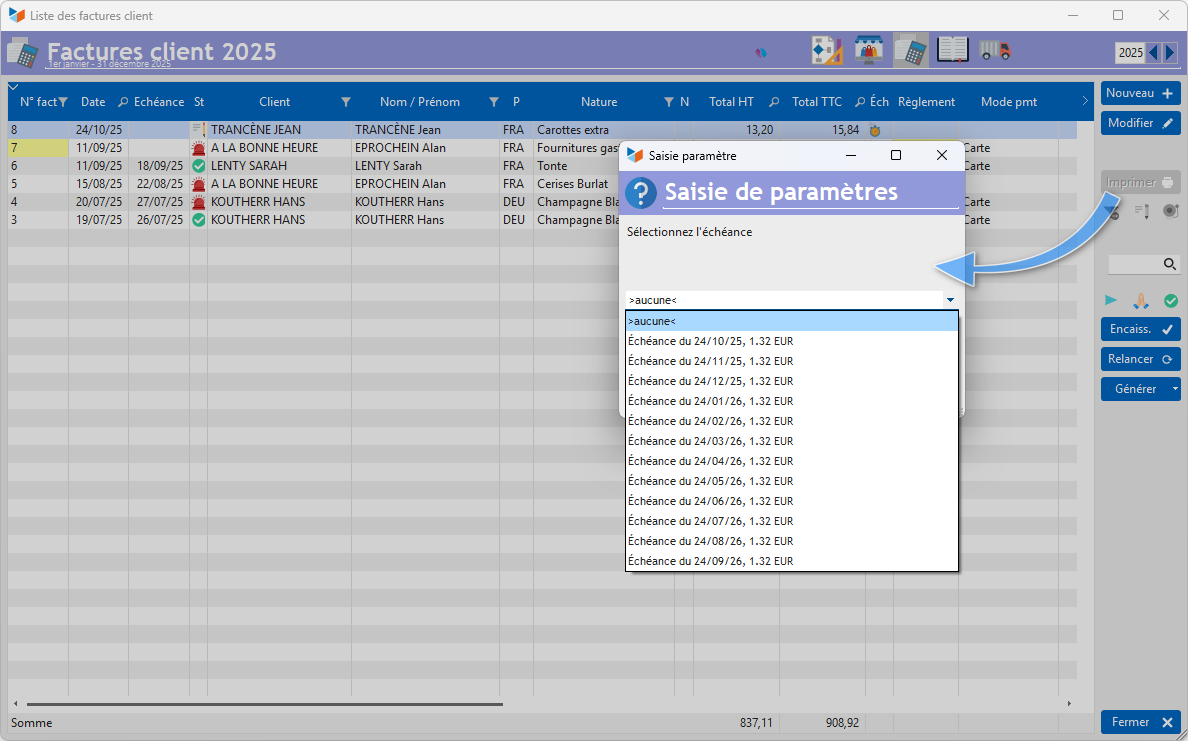Click the praying hands icon
Screen dimensions: 1188x741
tap(1141, 300)
